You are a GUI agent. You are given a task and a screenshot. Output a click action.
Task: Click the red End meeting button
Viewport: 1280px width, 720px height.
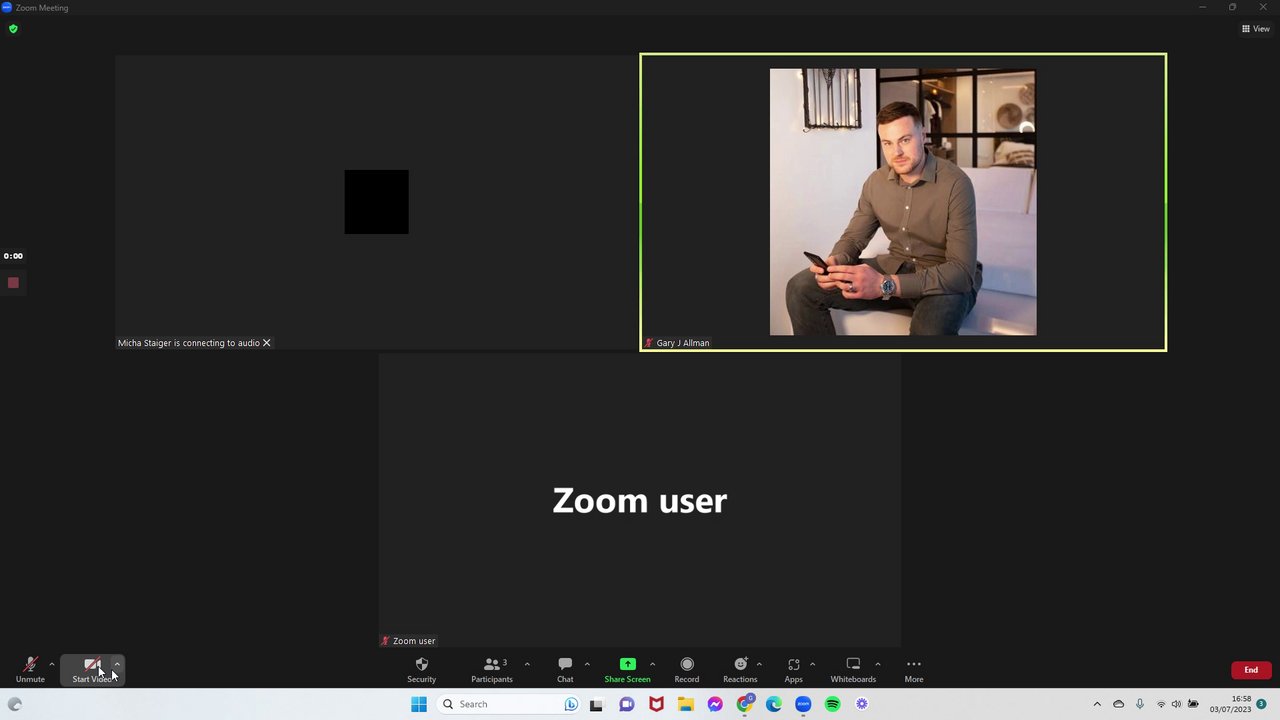(x=1251, y=670)
